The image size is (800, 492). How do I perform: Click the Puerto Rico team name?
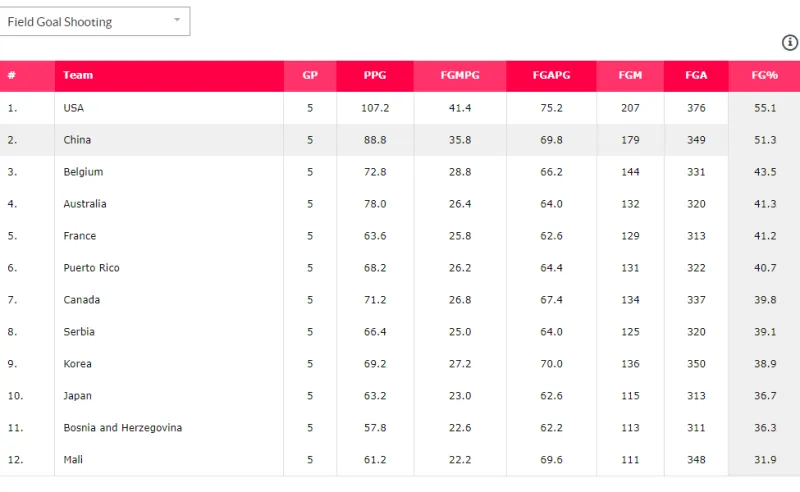click(x=89, y=268)
